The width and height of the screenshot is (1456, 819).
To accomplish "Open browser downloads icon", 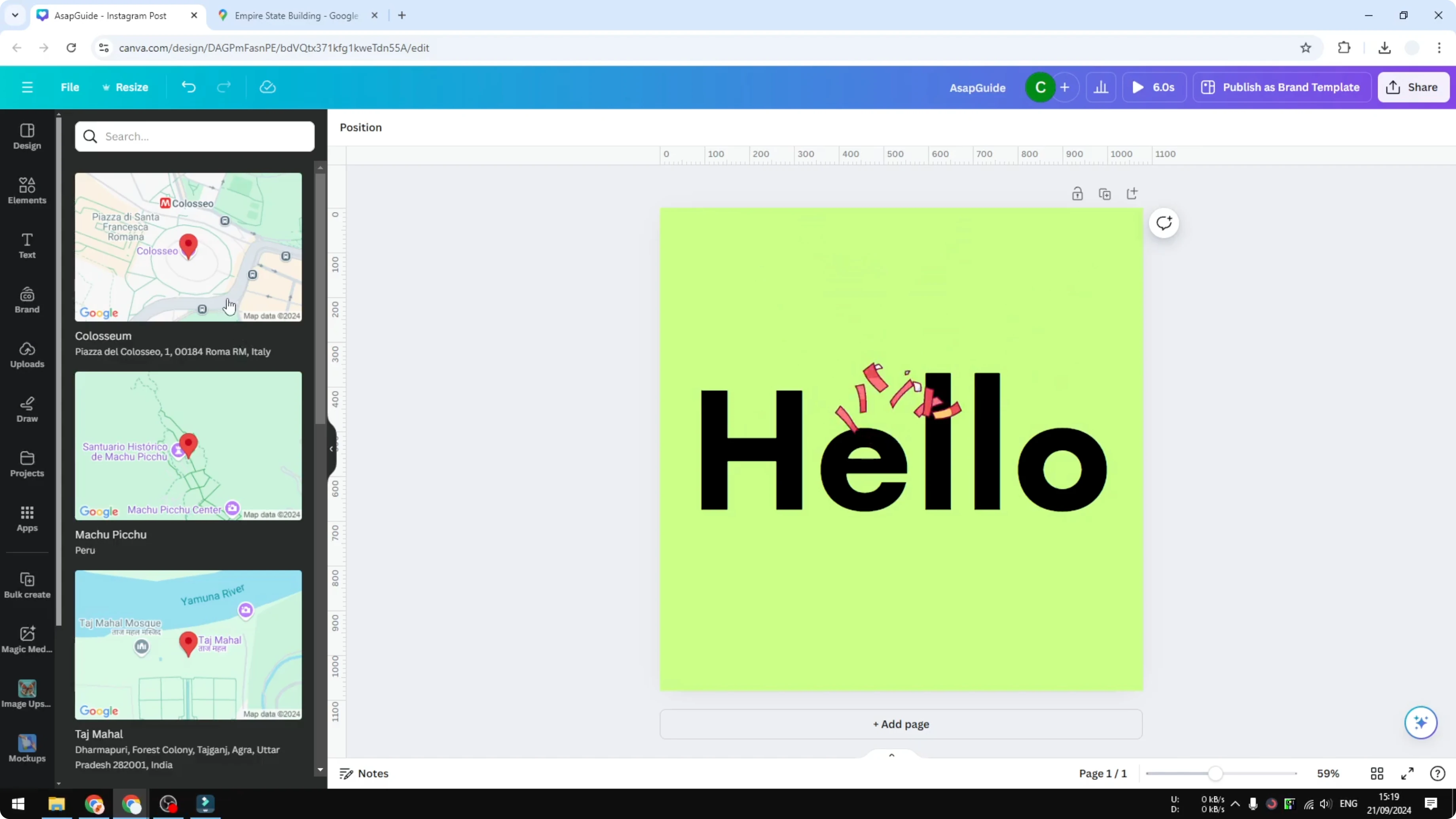I will click(x=1384, y=48).
